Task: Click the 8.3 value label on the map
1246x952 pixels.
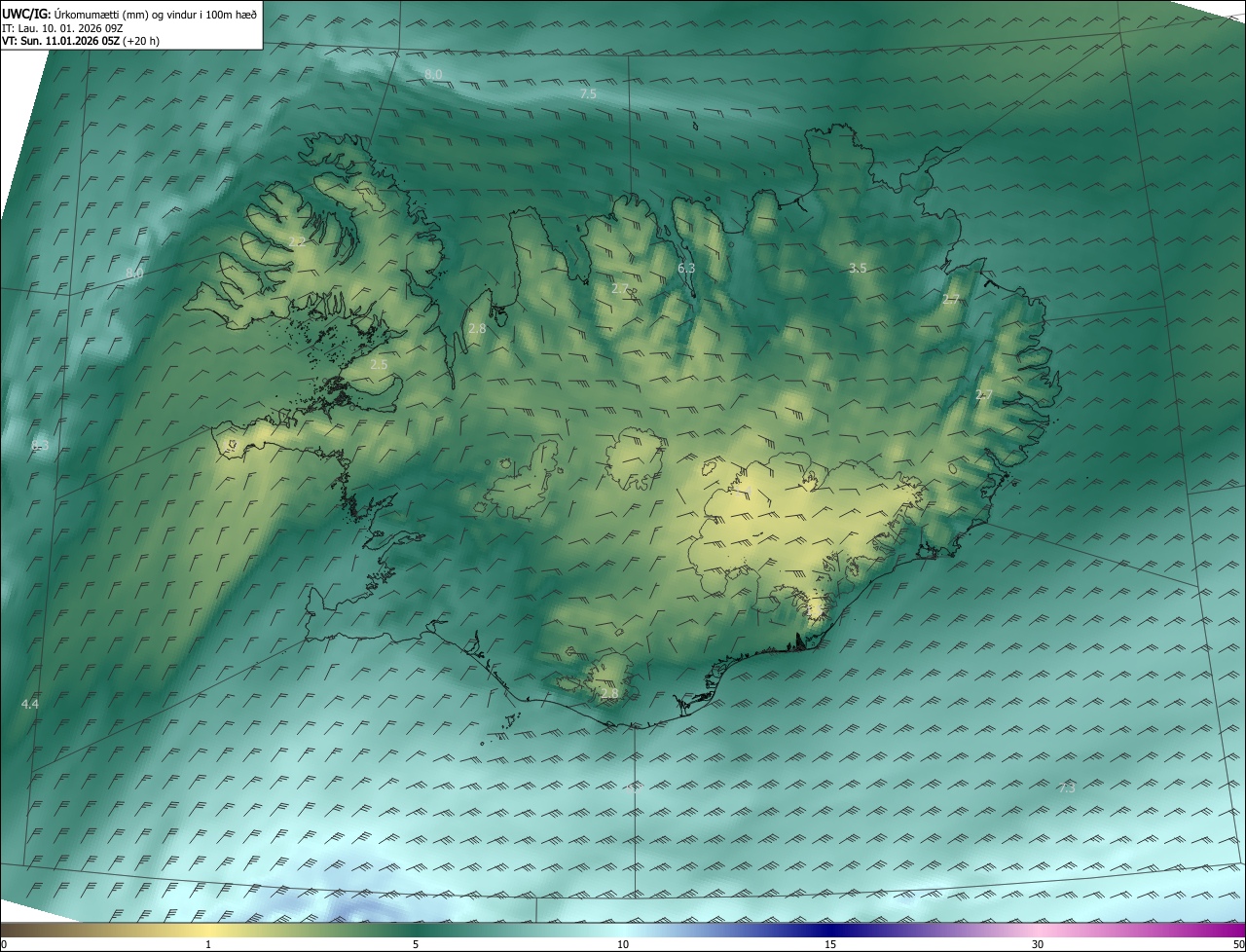Action: click(40, 446)
